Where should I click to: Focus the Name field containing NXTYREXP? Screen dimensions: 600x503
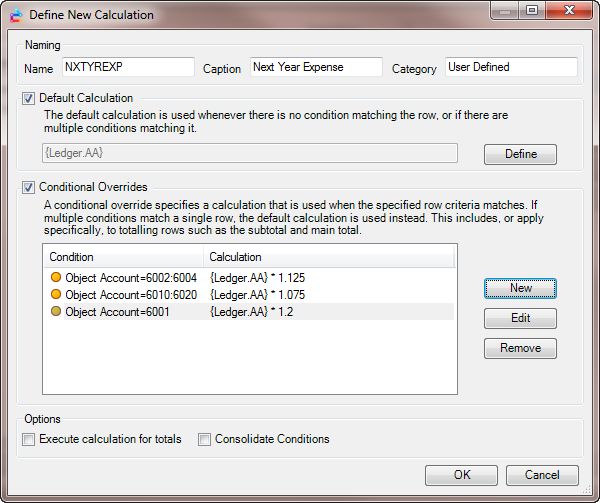[127, 67]
